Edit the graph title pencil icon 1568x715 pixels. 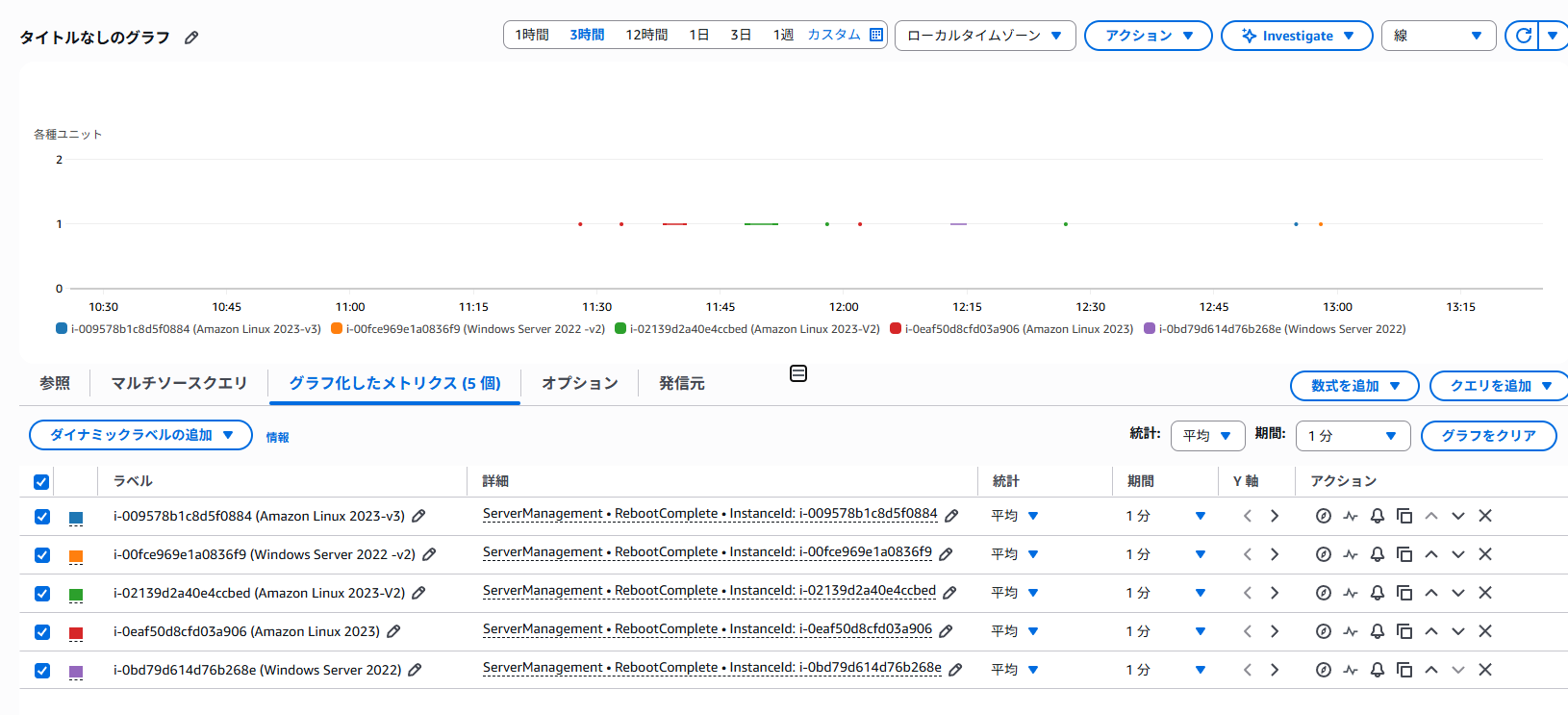point(191,38)
